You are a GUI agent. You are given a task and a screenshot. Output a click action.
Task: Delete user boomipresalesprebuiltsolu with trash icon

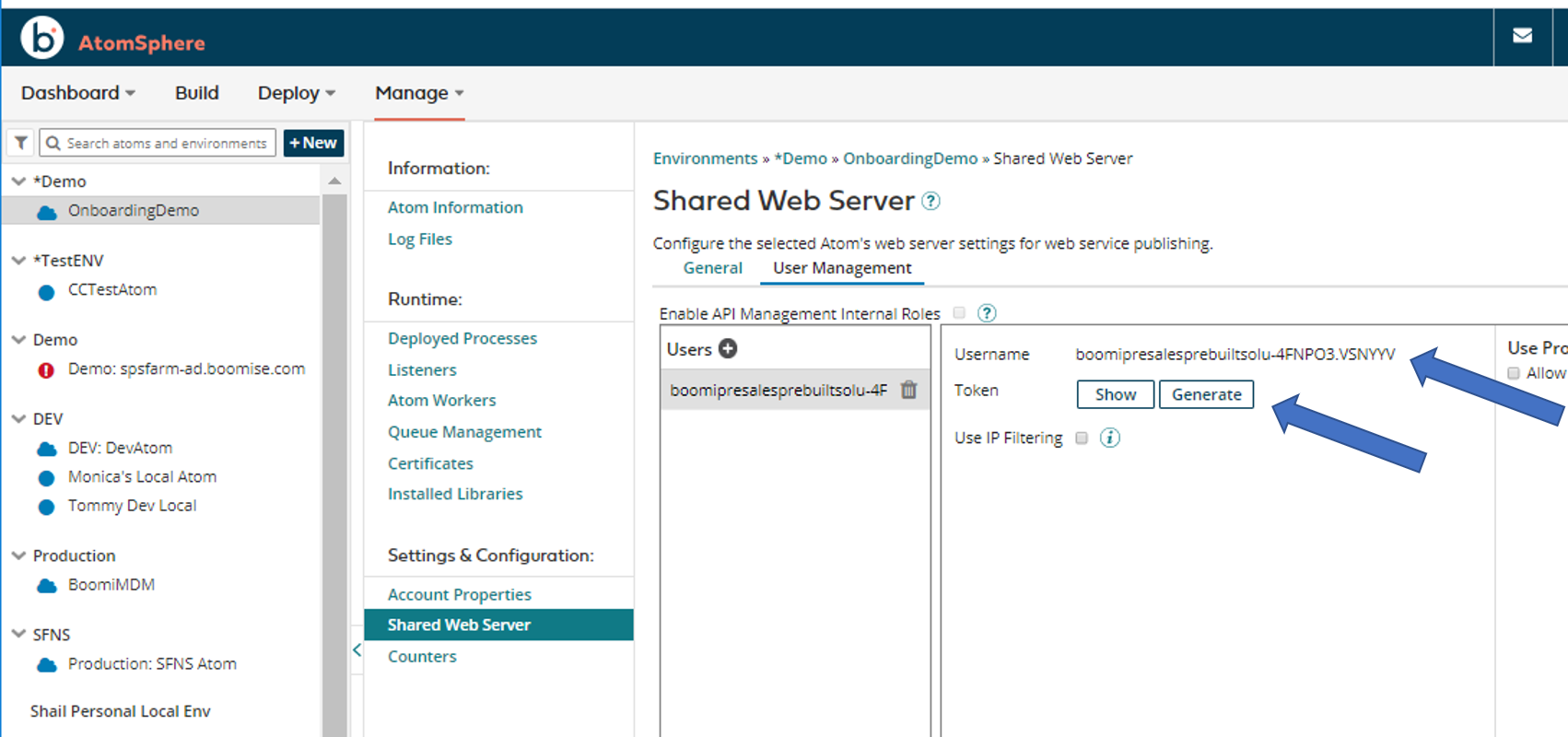pos(908,390)
